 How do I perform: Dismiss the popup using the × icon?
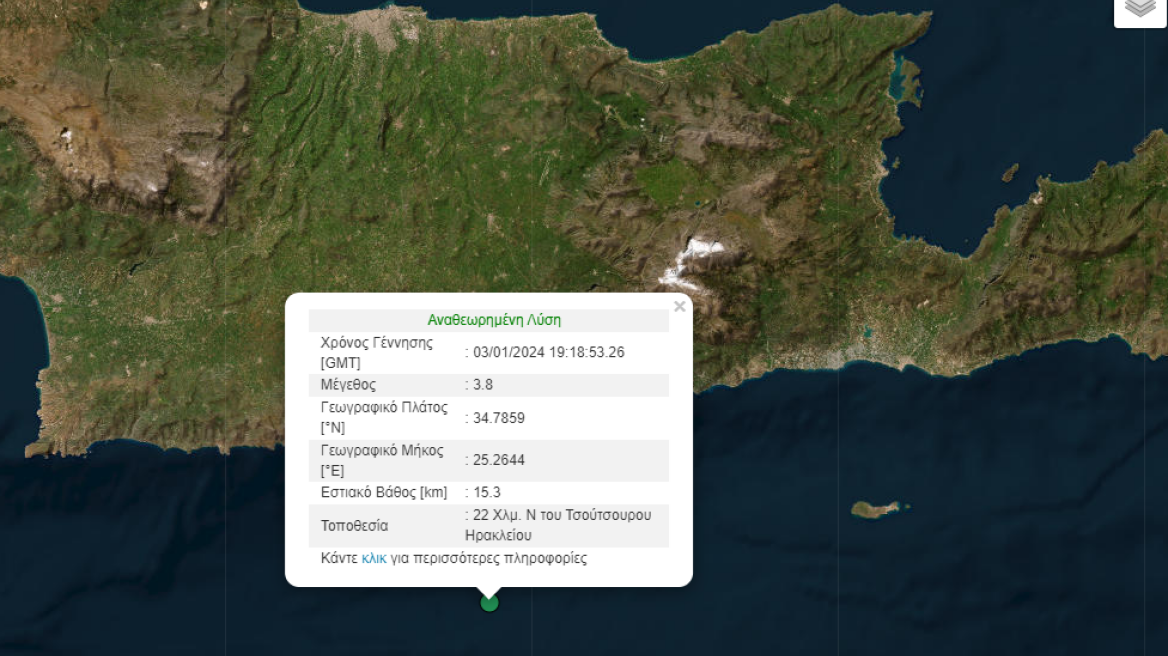pyautogui.click(x=679, y=306)
